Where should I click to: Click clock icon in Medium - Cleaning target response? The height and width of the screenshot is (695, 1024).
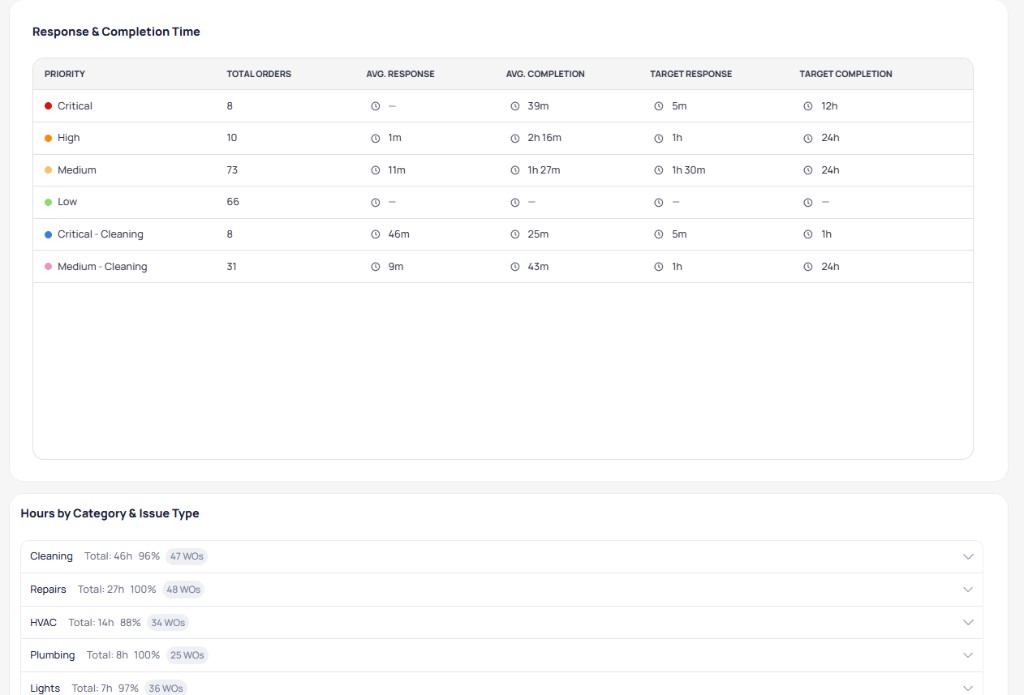(x=658, y=267)
